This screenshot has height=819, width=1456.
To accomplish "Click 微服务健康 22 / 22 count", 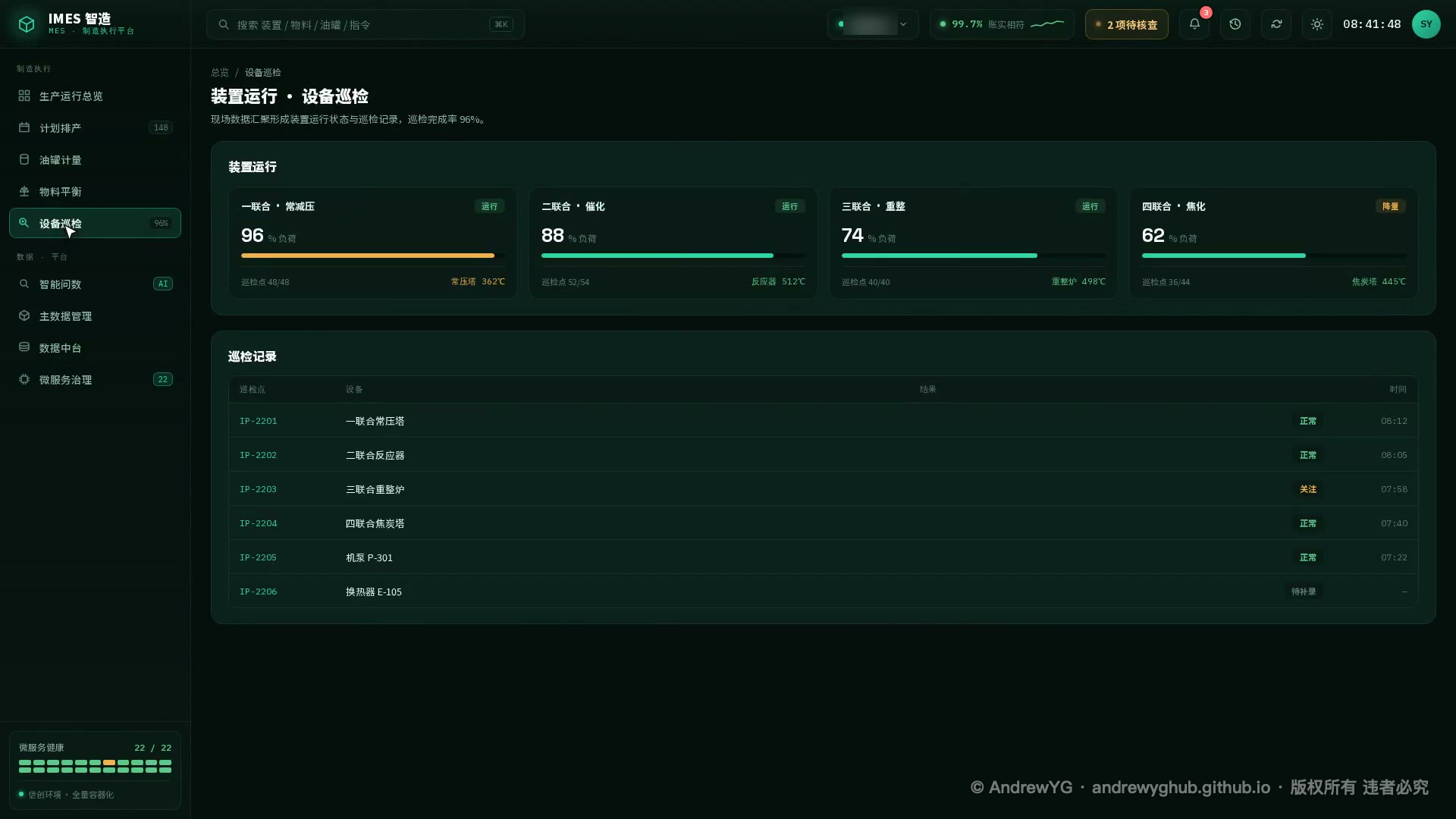I will [152, 748].
